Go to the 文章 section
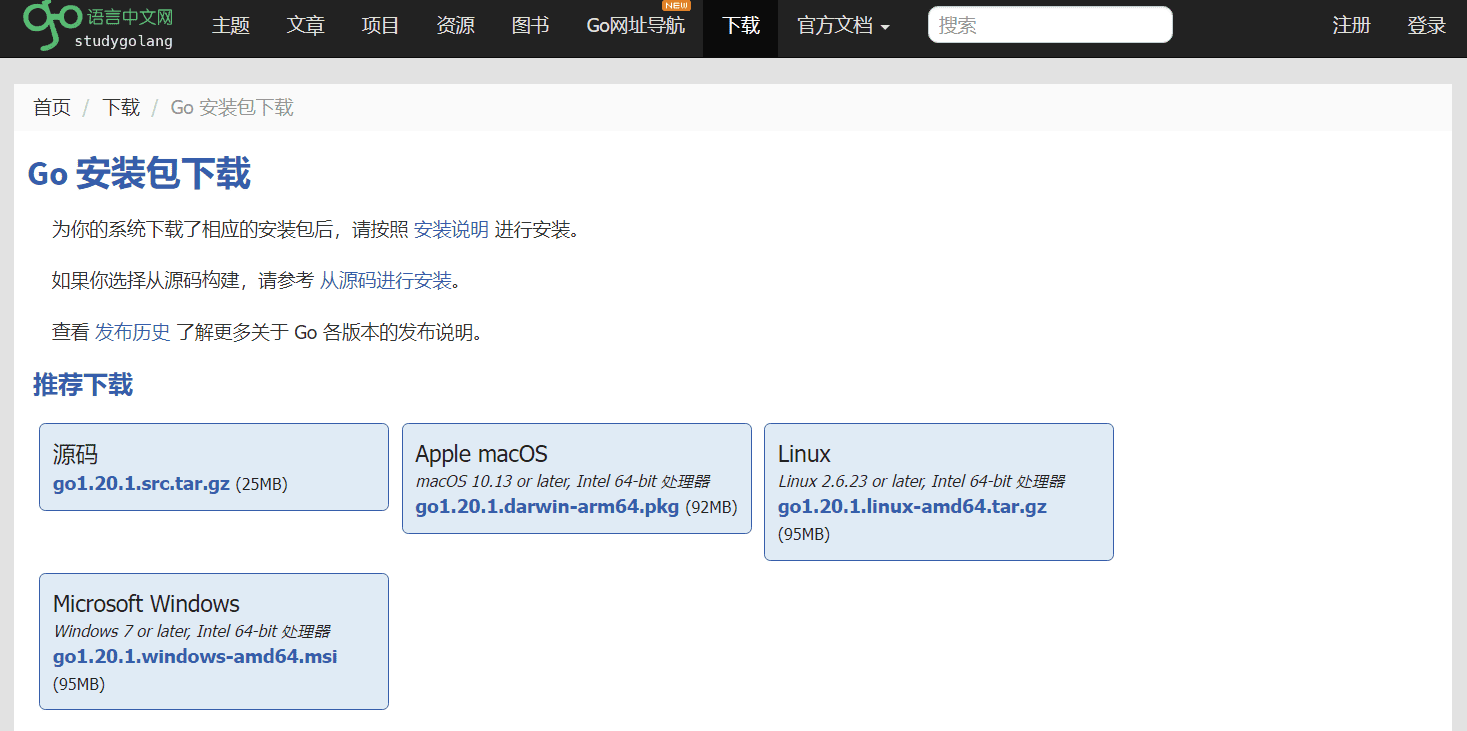 point(305,26)
